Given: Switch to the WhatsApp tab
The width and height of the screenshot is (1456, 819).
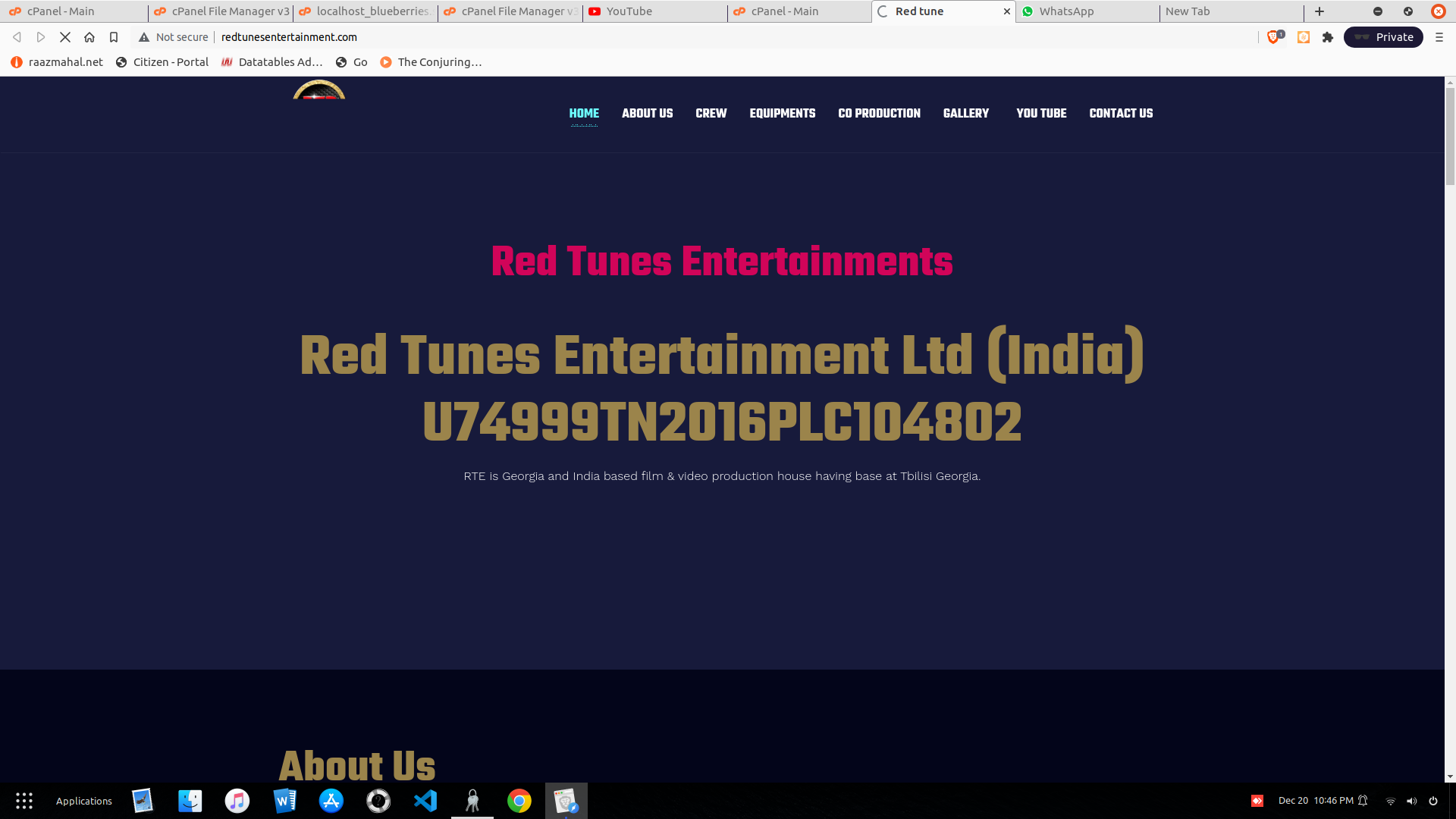Looking at the screenshot, I should coord(1066,11).
